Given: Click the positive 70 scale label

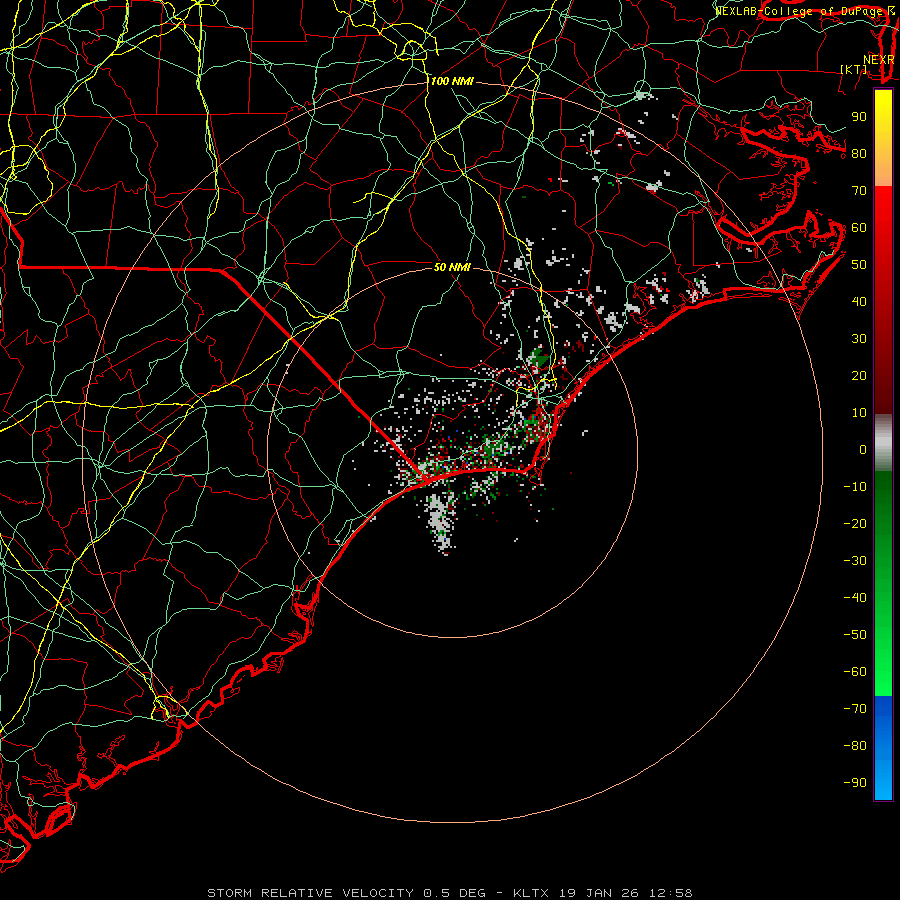Looking at the screenshot, I should tap(859, 191).
